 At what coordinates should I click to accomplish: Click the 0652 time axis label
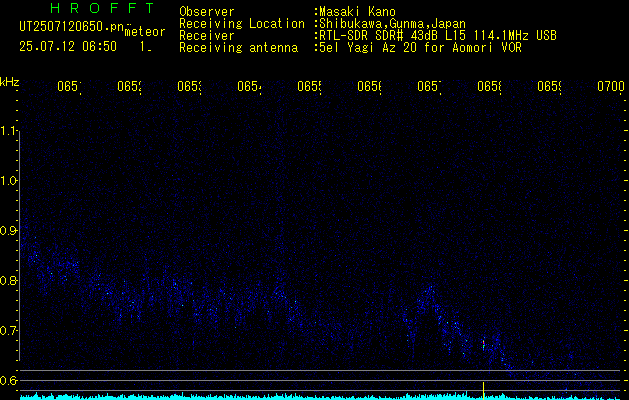(x=129, y=86)
